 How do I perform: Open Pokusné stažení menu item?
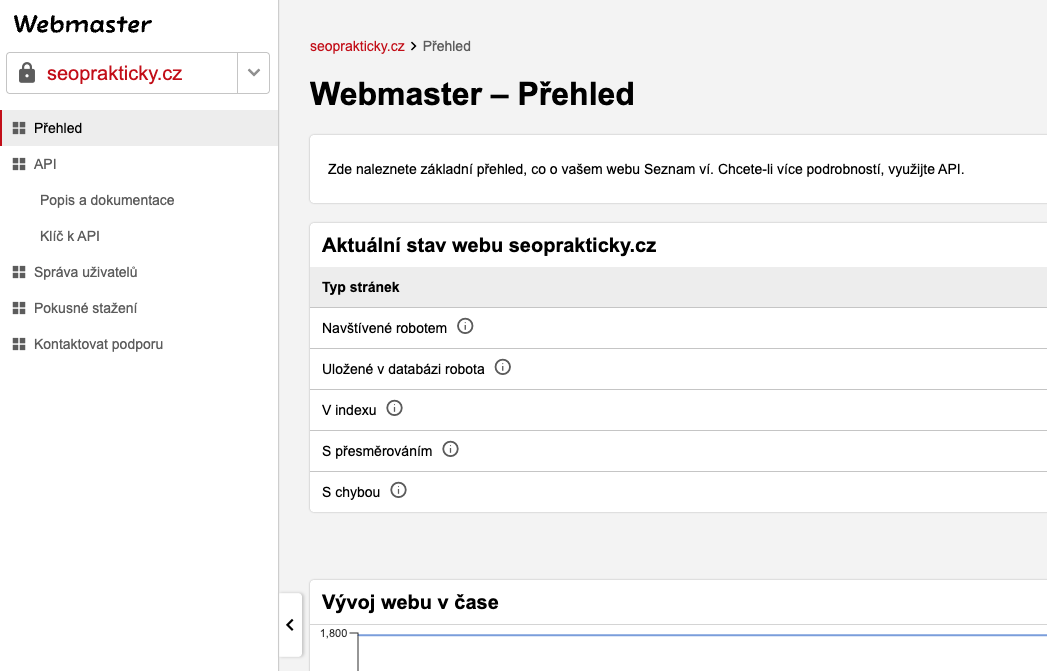[x=139, y=308]
